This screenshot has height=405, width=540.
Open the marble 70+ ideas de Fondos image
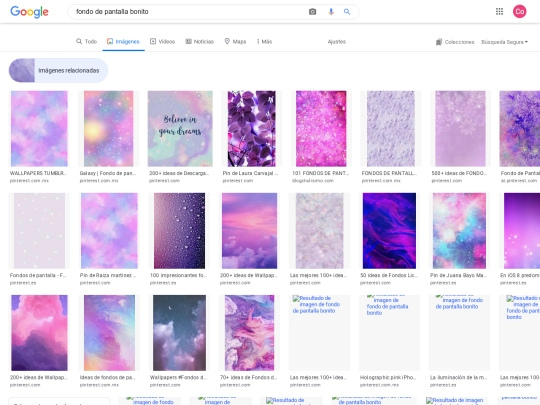249,333
